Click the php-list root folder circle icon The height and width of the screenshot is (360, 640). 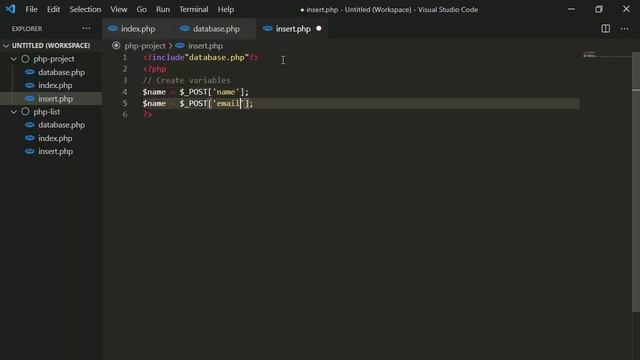coord(25,111)
